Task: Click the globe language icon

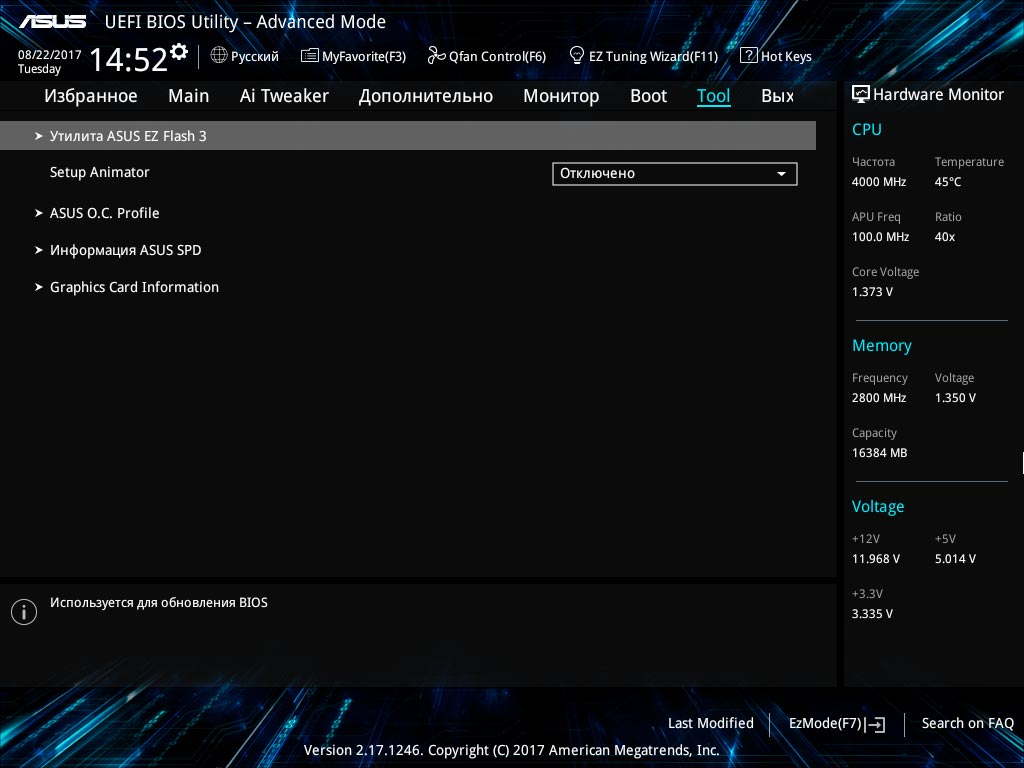Action: [x=219, y=56]
